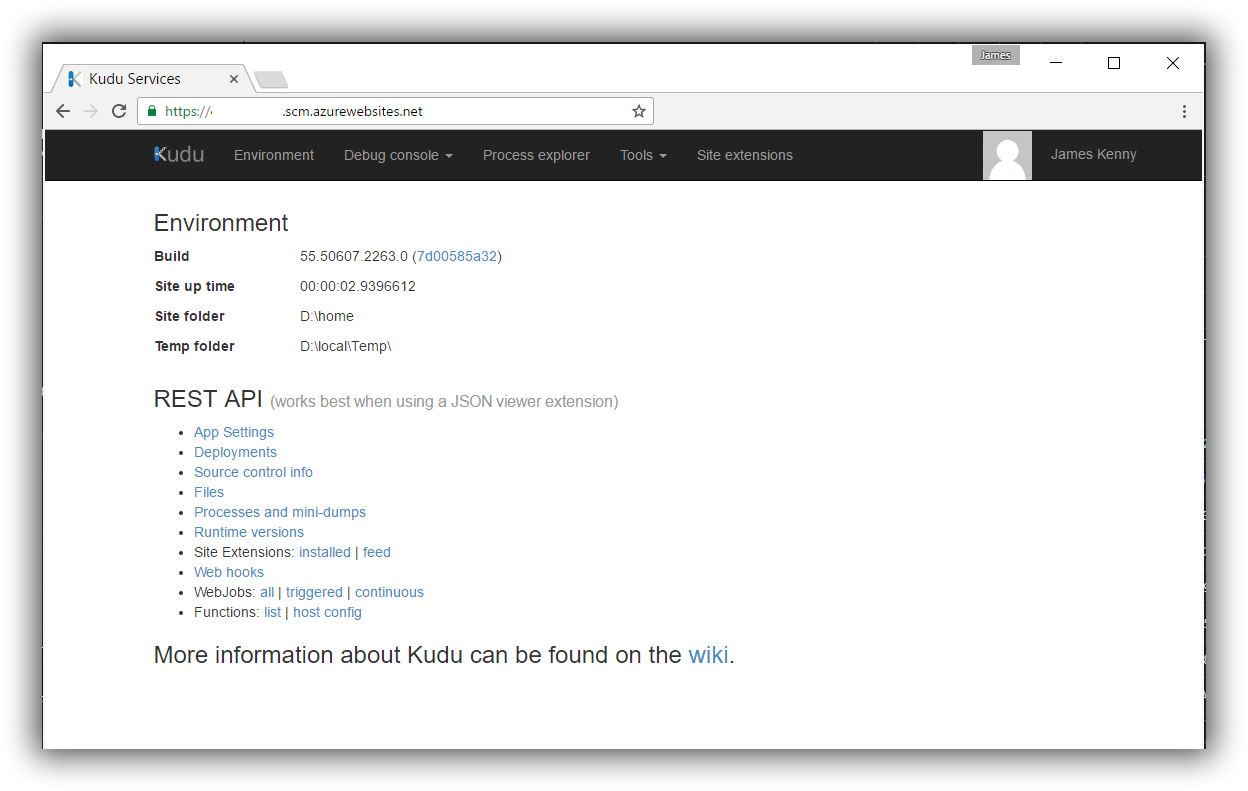This screenshot has height=791, width=1248.
Task: Follow the wiki link for more information
Action: pos(709,655)
